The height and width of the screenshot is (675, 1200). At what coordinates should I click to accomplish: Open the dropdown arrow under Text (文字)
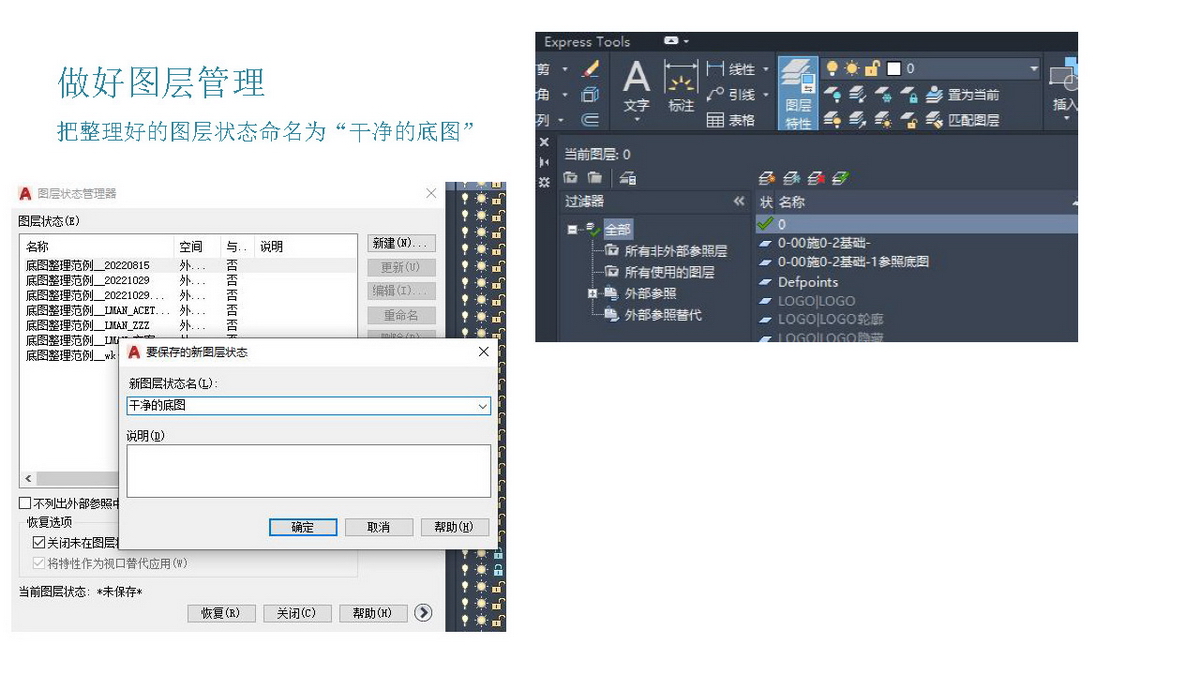coord(636,122)
